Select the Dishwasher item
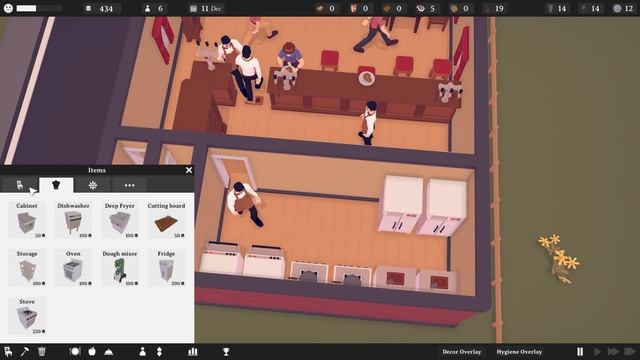640x360 pixels. pyautogui.click(x=73, y=220)
